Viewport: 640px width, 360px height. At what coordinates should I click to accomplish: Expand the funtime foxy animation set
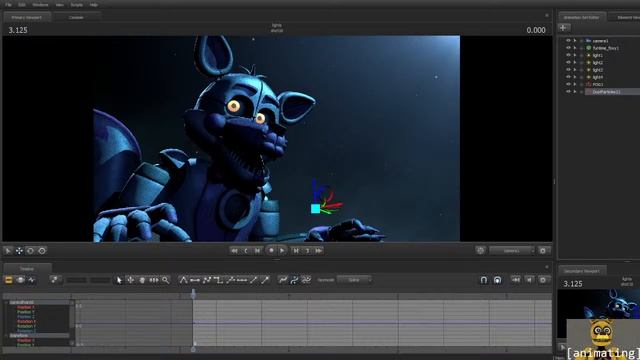[x=575, y=48]
